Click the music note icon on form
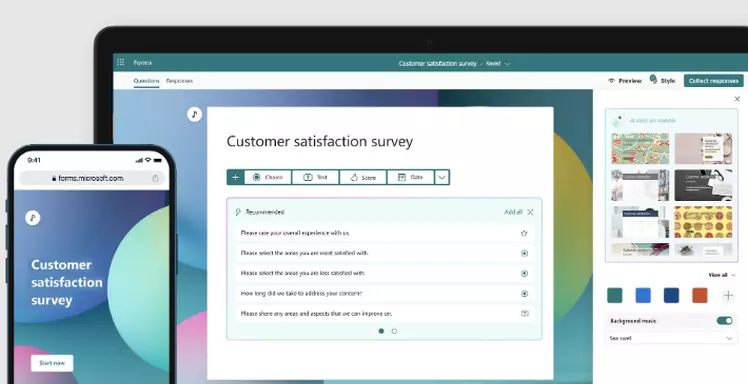748x384 pixels. [194, 114]
